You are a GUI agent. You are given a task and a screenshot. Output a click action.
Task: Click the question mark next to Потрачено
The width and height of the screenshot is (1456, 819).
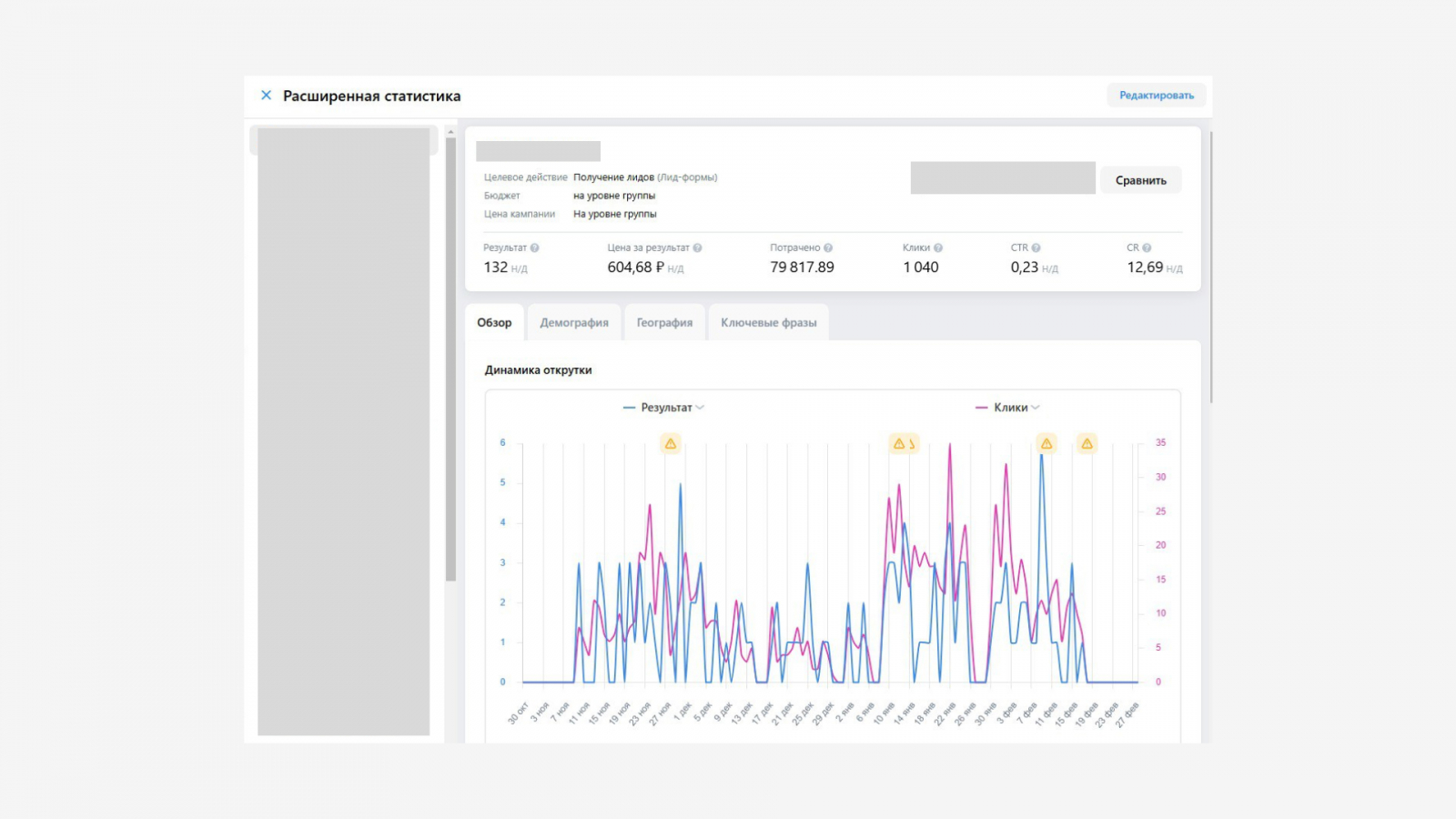828,248
